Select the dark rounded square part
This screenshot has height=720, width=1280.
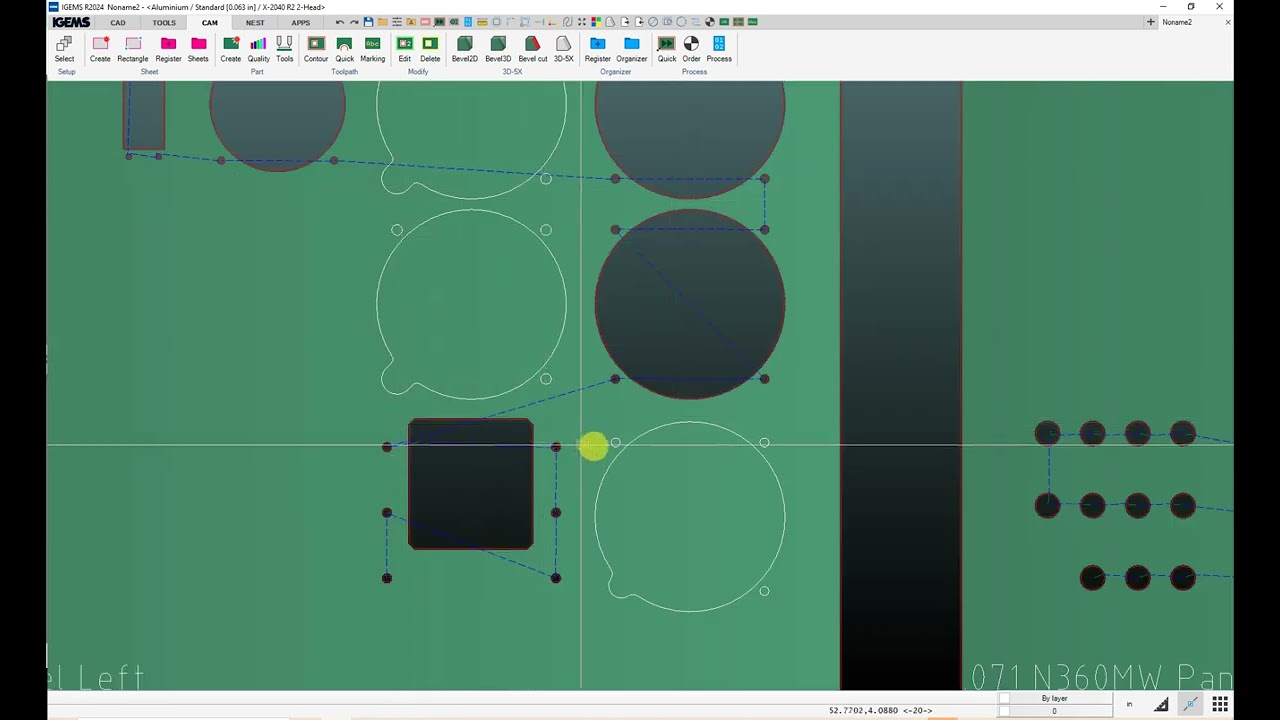tap(471, 484)
